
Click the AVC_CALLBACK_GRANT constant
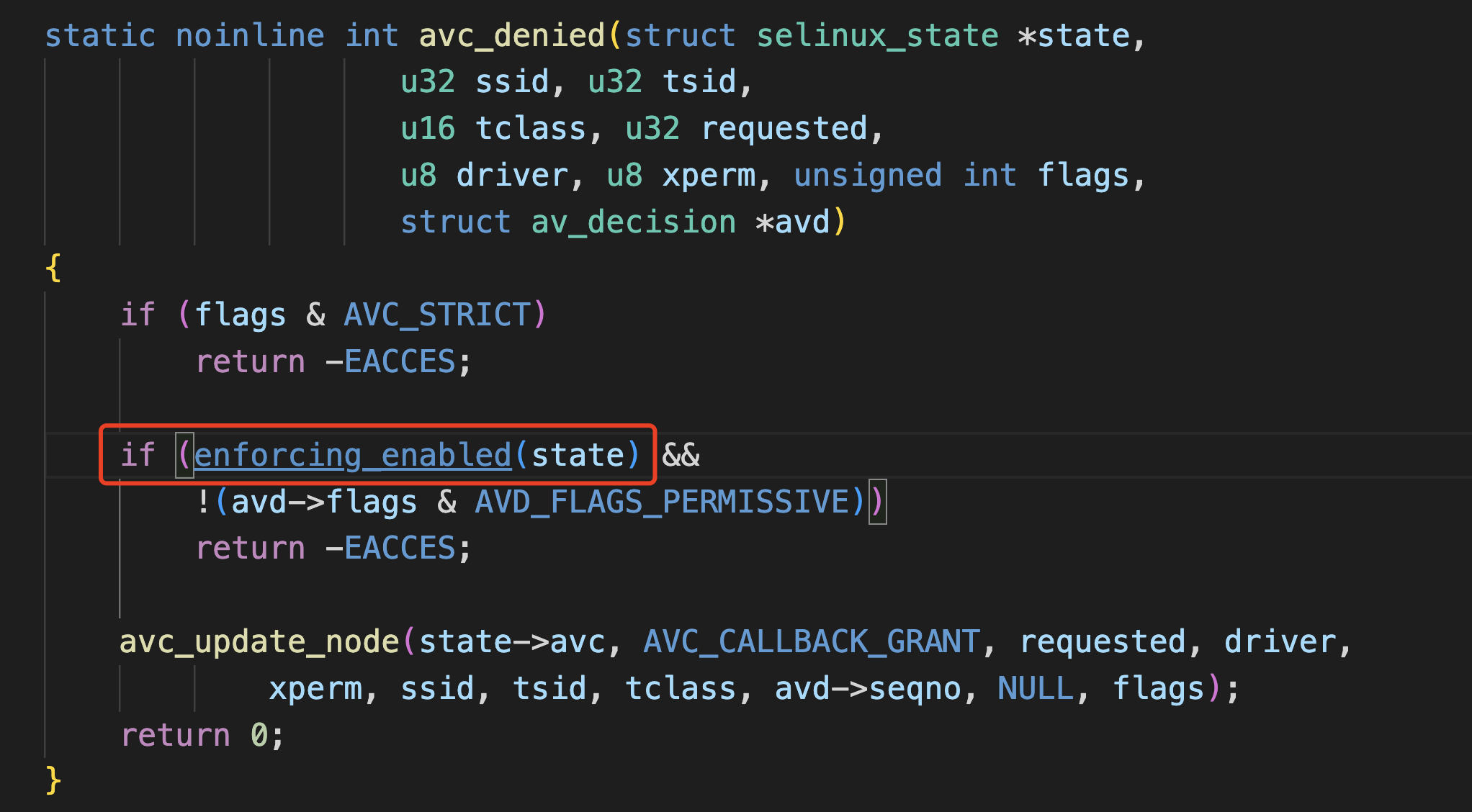pos(811,641)
